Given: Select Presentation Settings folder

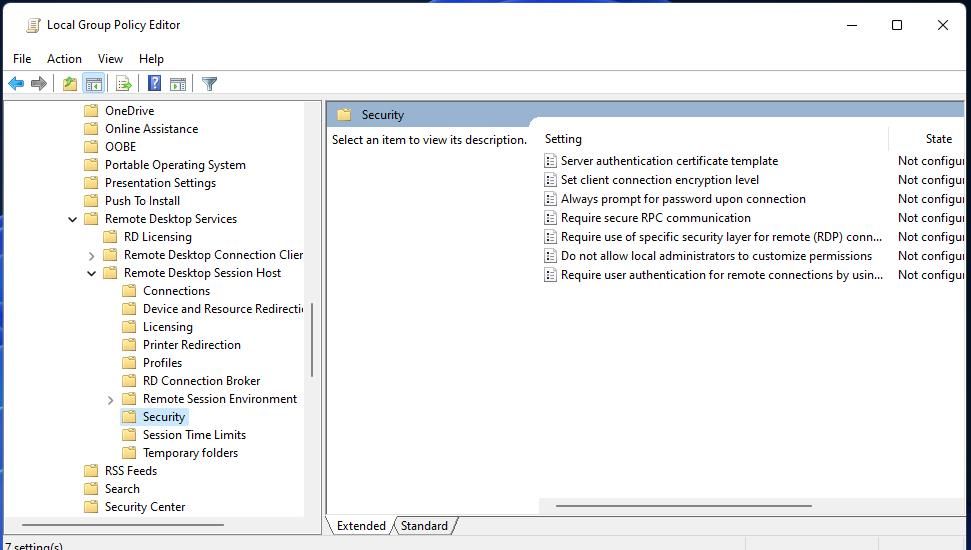Looking at the screenshot, I should (x=160, y=183).
